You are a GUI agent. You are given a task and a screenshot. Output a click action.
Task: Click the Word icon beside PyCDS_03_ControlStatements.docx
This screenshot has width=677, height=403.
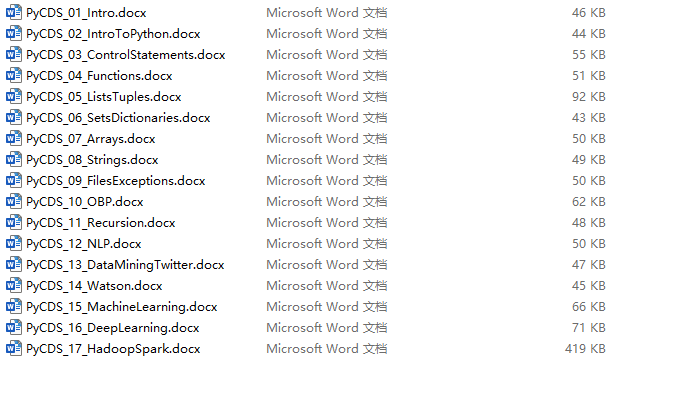pos(13,54)
